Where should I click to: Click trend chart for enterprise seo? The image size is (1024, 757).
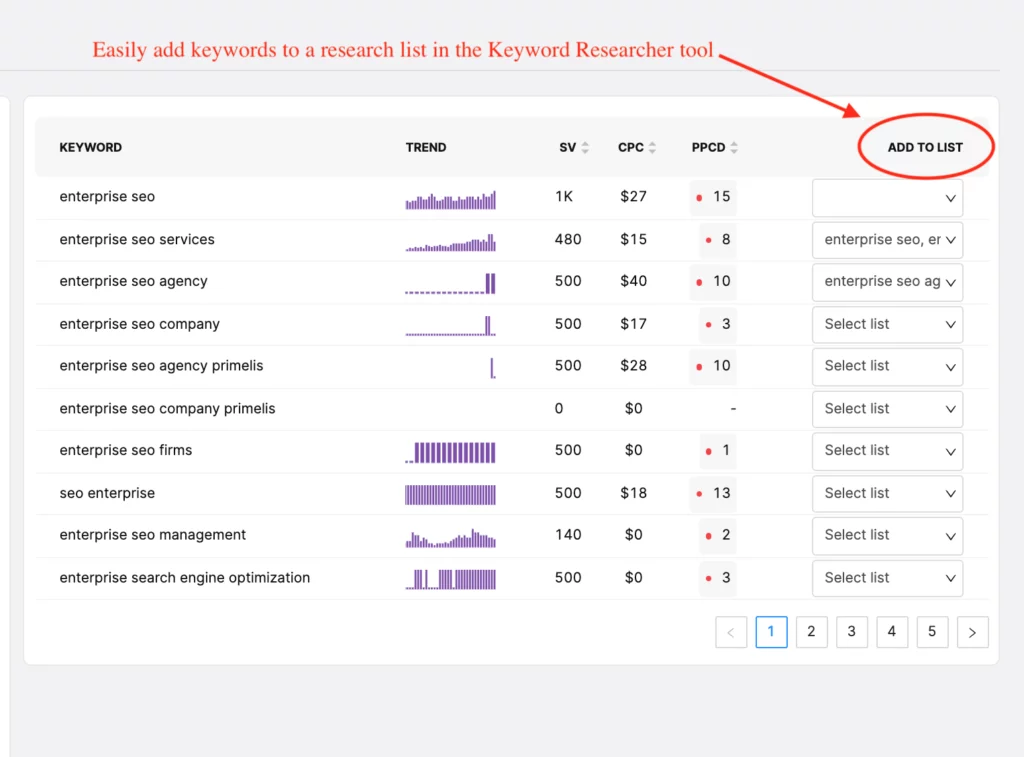click(x=450, y=200)
